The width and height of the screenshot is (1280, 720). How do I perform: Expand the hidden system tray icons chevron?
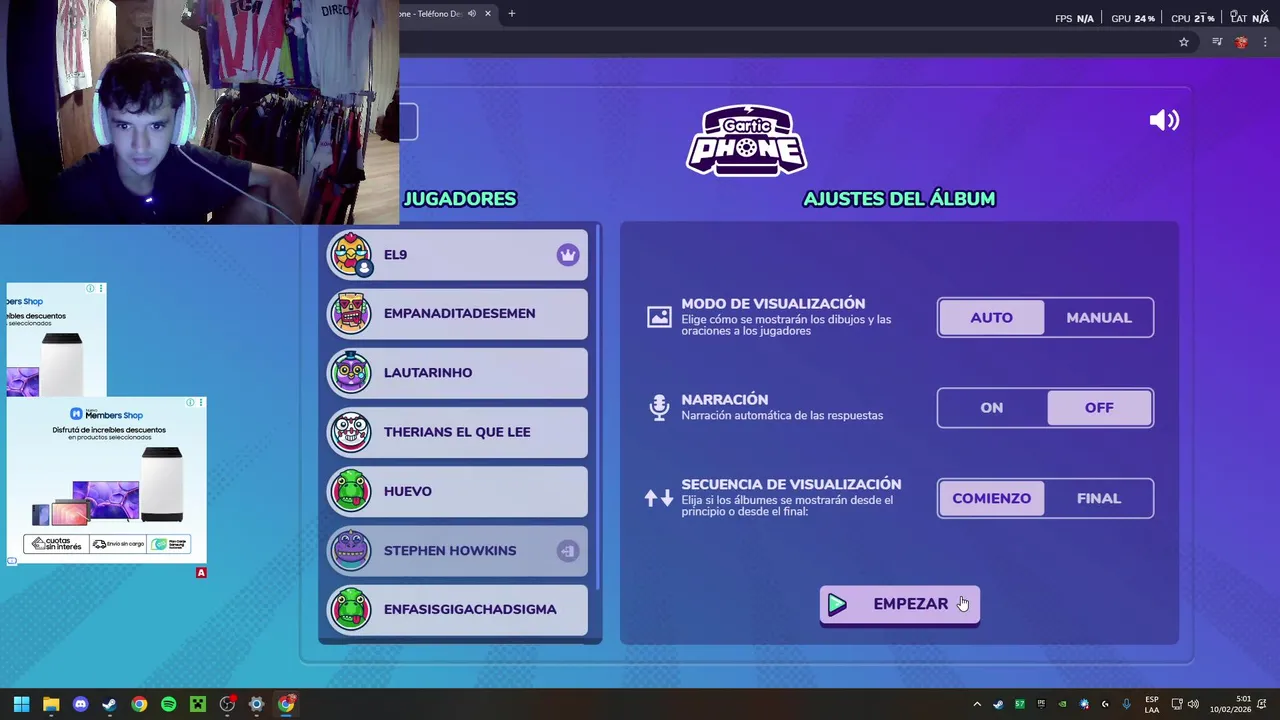click(x=977, y=704)
